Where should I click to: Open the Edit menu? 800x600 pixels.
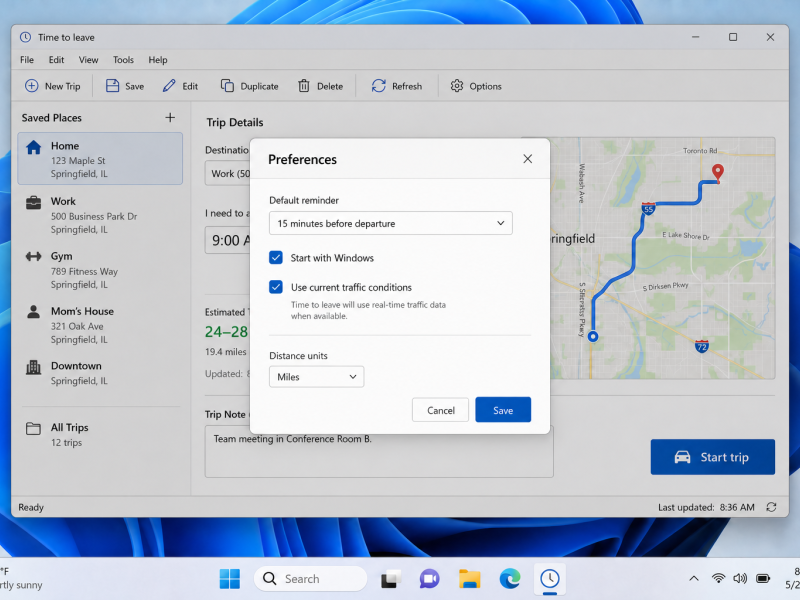[x=56, y=60]
